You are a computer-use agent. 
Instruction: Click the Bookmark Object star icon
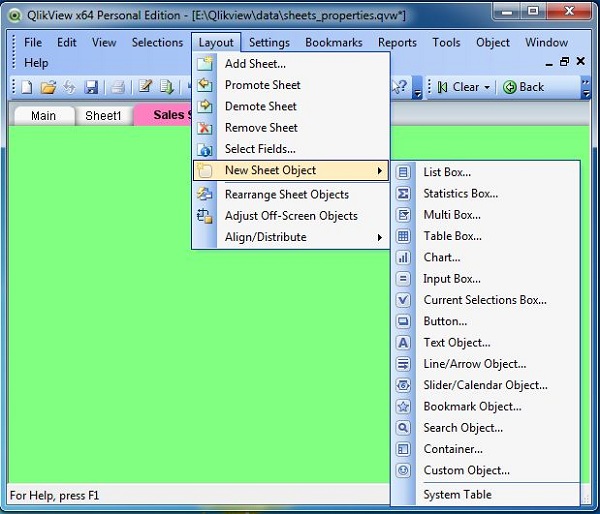pyautogui.click(x=403, y=406)
